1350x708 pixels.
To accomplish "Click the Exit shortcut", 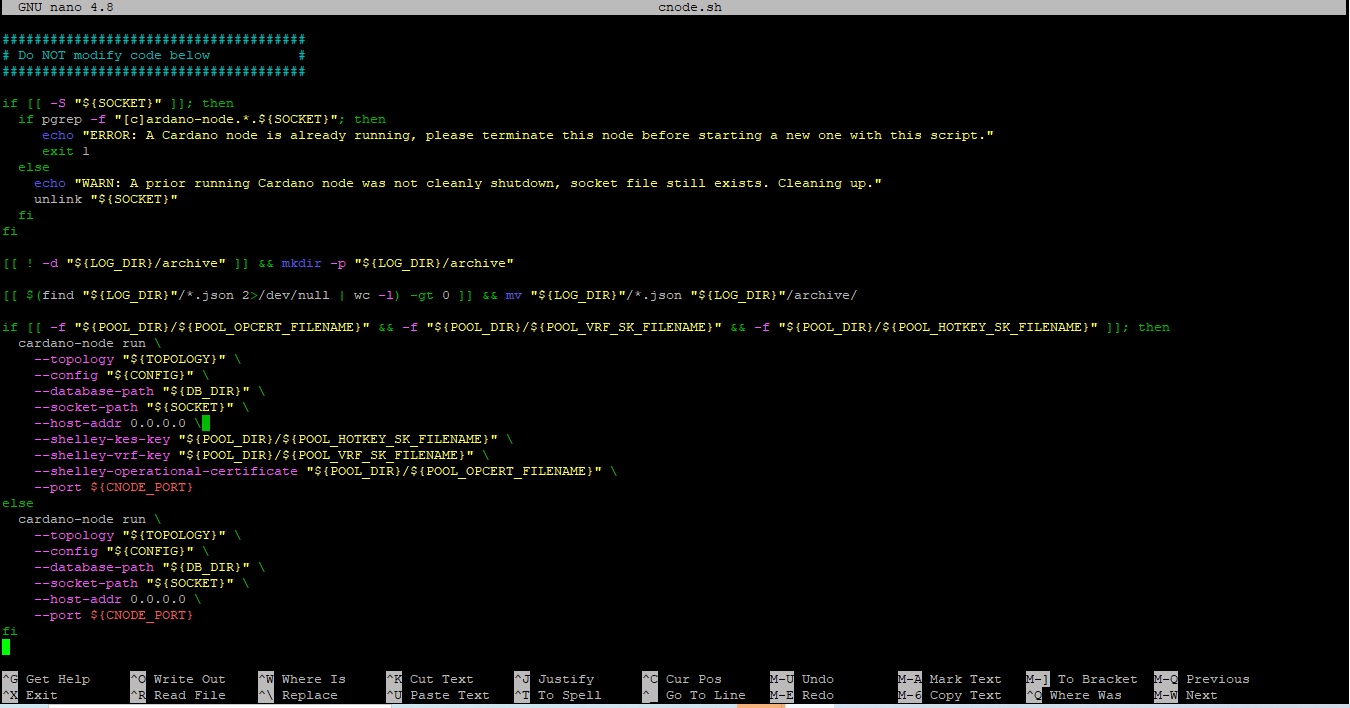I will [x=30, y=695].
